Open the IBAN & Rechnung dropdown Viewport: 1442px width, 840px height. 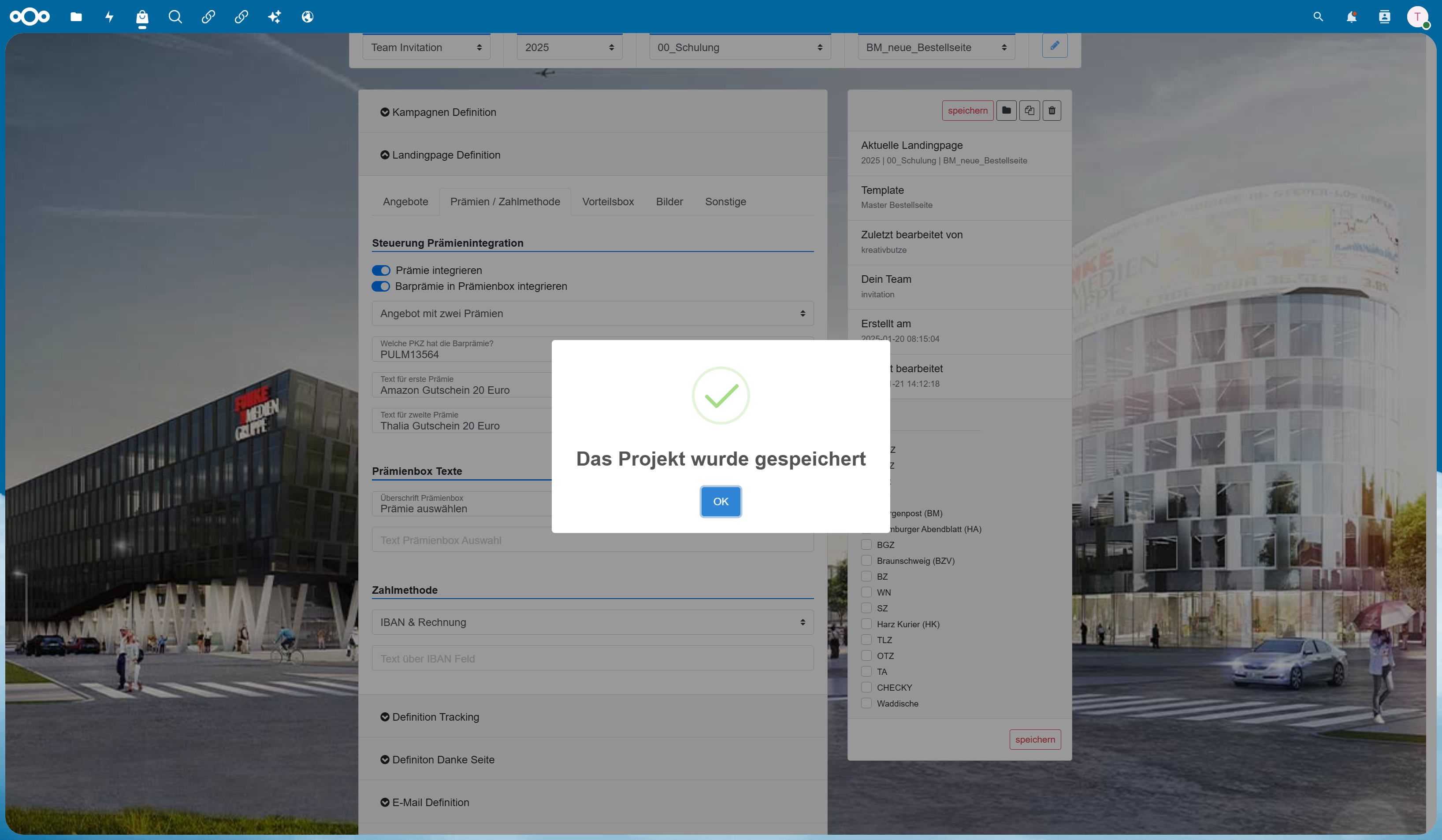(x=593, y=622)
